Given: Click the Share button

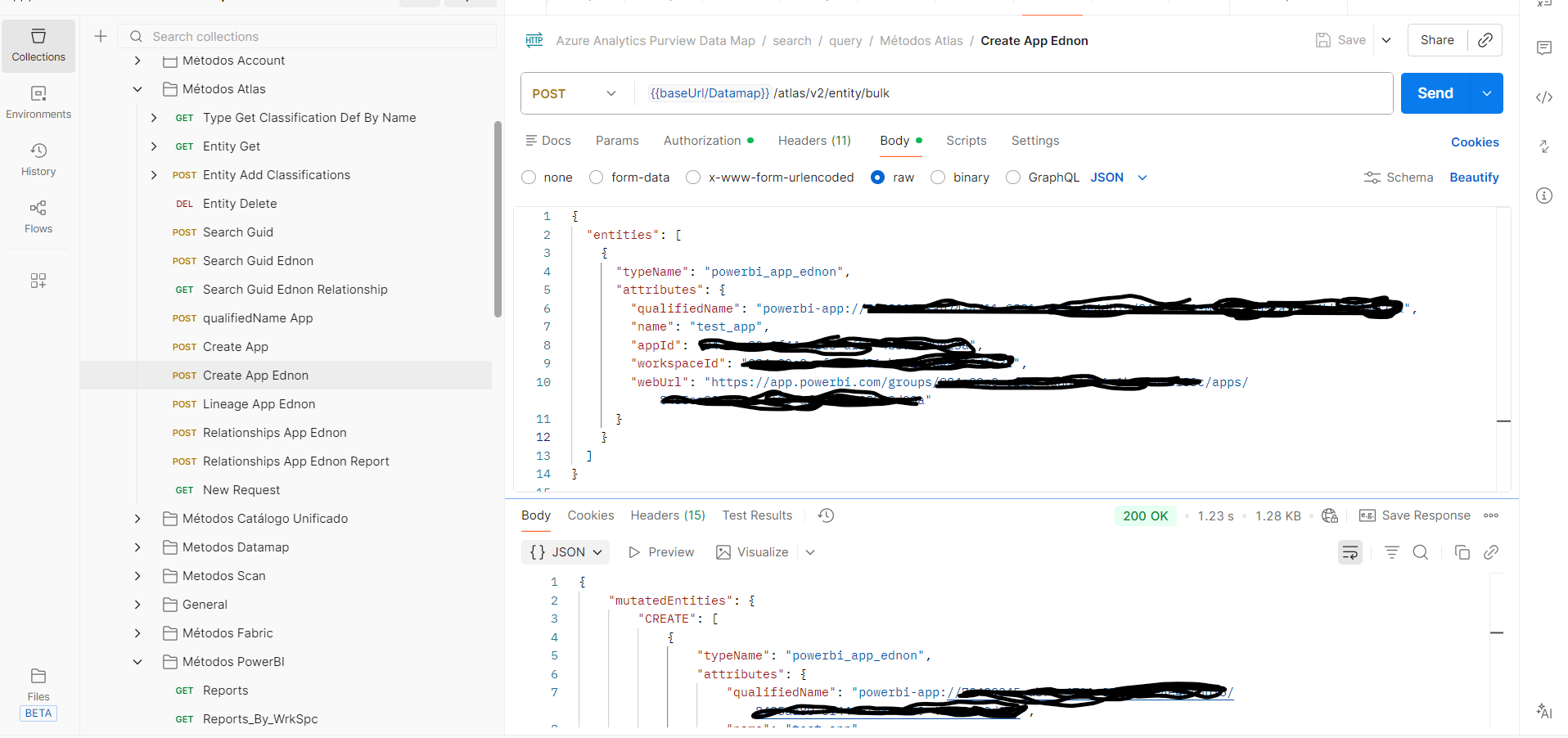Looking at the screenshot, I should coord(1437,40).
